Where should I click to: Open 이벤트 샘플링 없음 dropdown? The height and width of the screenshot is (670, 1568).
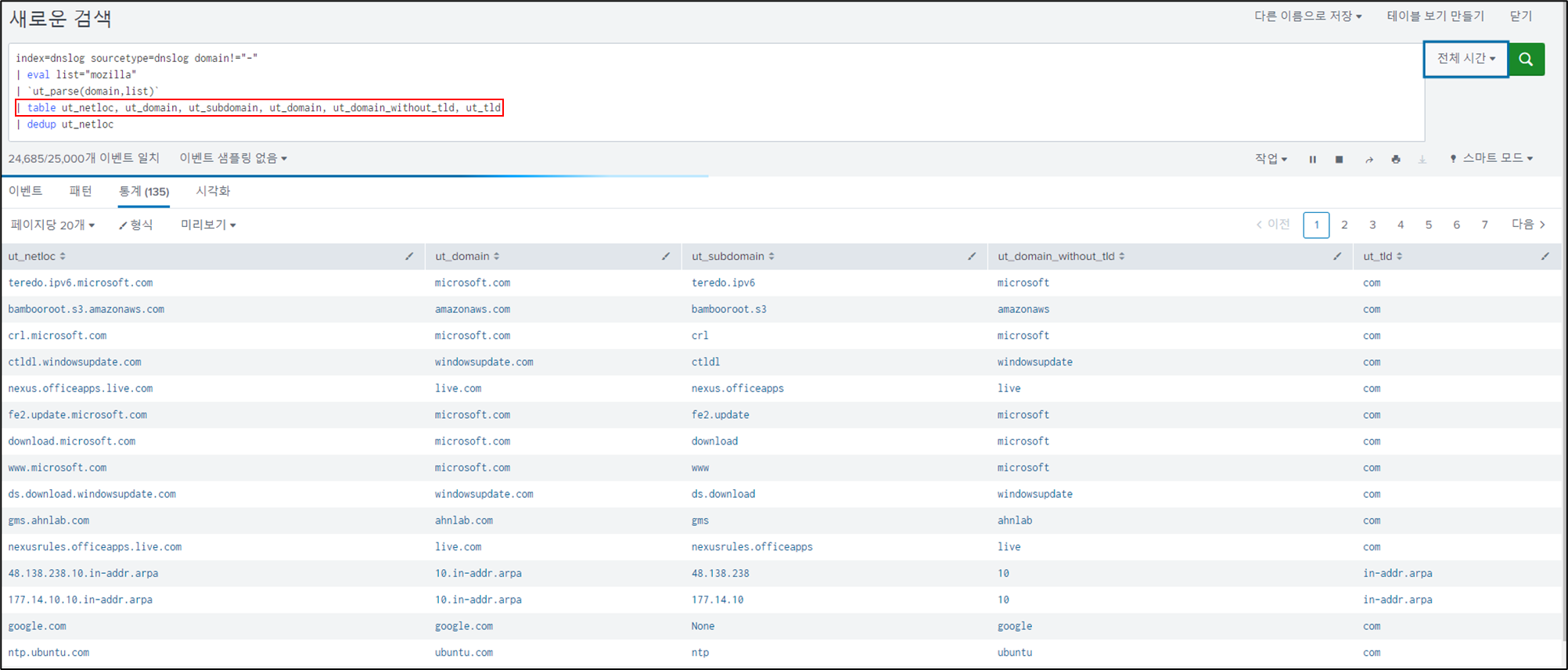(233, 158)
